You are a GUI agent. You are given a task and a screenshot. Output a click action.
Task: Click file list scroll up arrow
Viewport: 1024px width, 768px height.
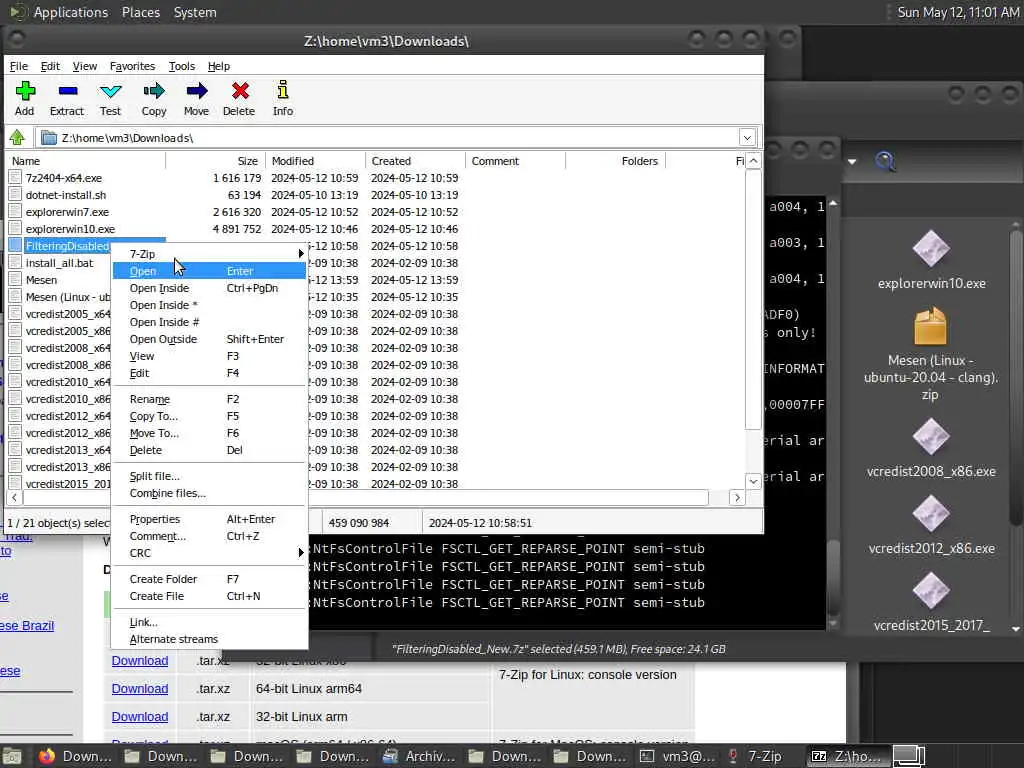click(x=753, y=161)
